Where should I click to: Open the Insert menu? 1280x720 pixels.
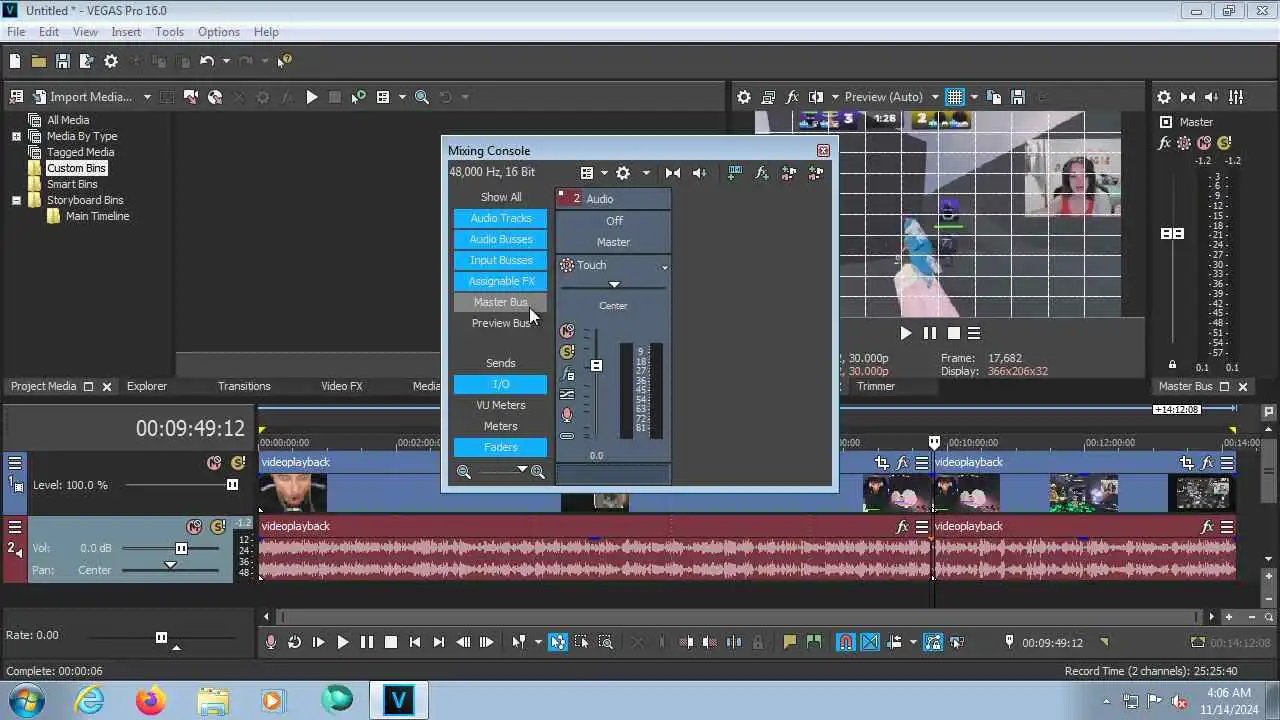126,32
